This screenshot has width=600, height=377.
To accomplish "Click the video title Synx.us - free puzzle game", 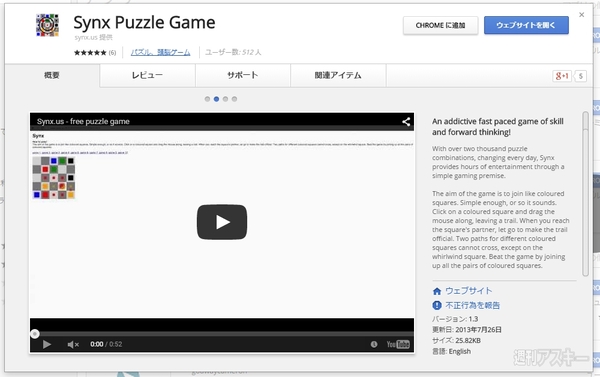I will [x=83, y=122].
